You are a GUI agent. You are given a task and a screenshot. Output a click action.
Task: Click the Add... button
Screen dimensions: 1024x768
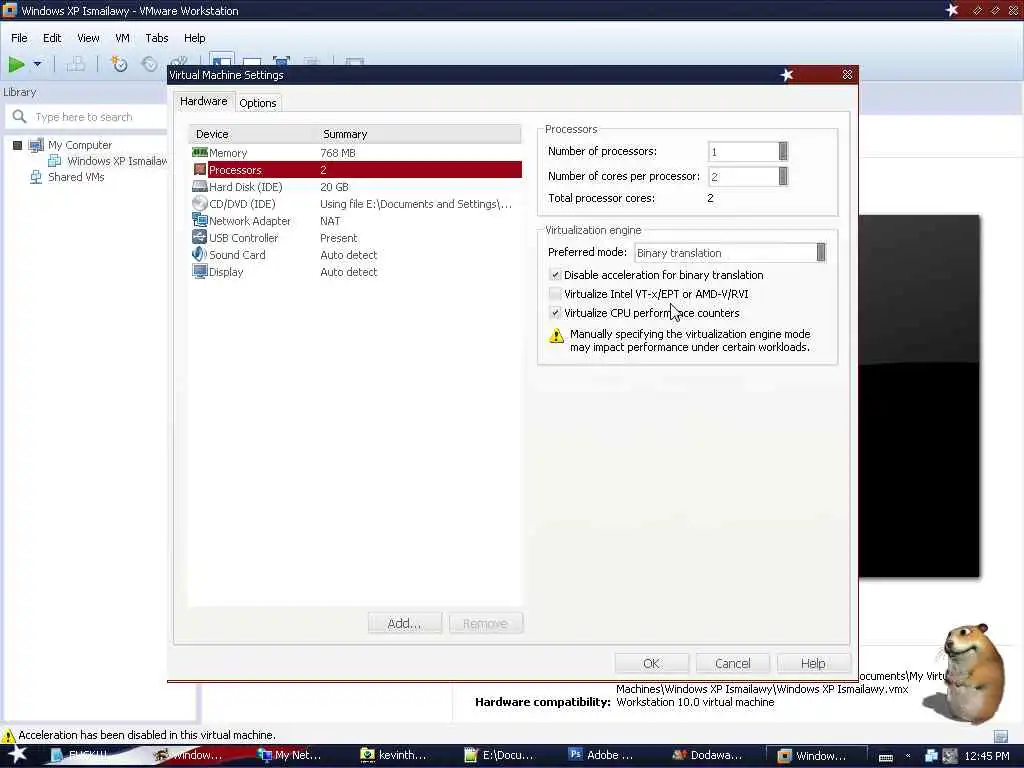pyautogui.click(x=405, y=624)
